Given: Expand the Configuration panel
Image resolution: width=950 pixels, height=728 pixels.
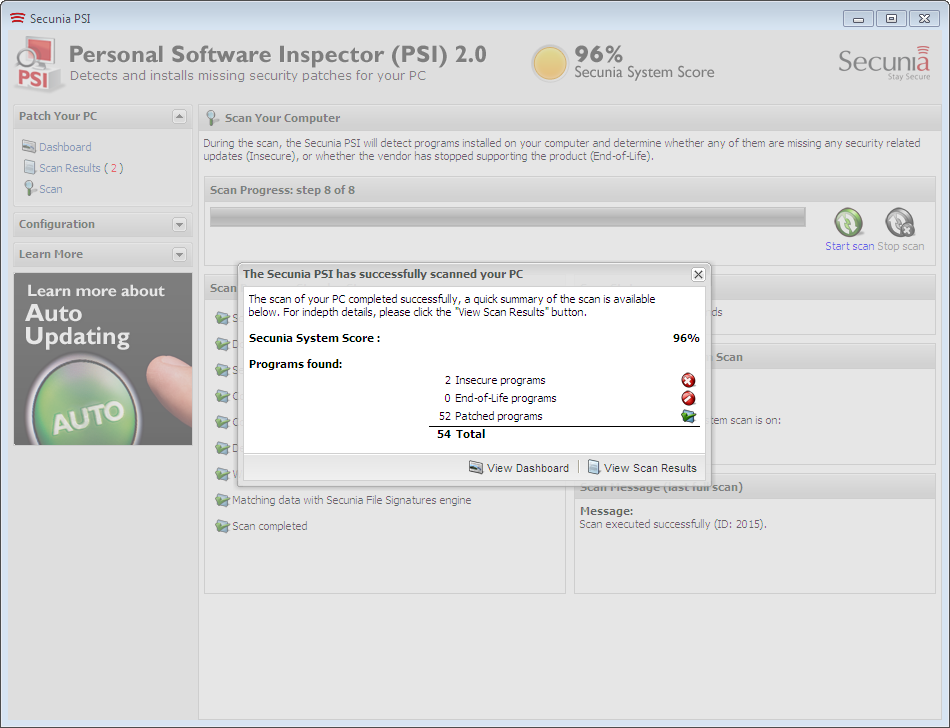Looking at the screenshot, I should 179,224.
